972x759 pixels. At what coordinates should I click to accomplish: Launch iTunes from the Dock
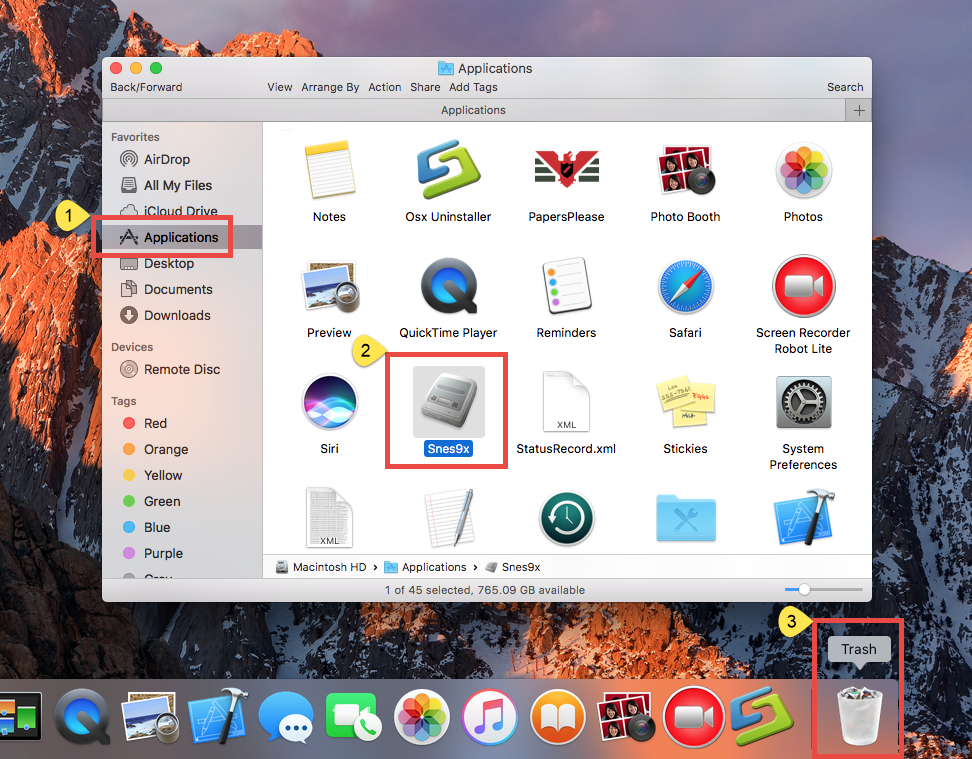(489, 717)
